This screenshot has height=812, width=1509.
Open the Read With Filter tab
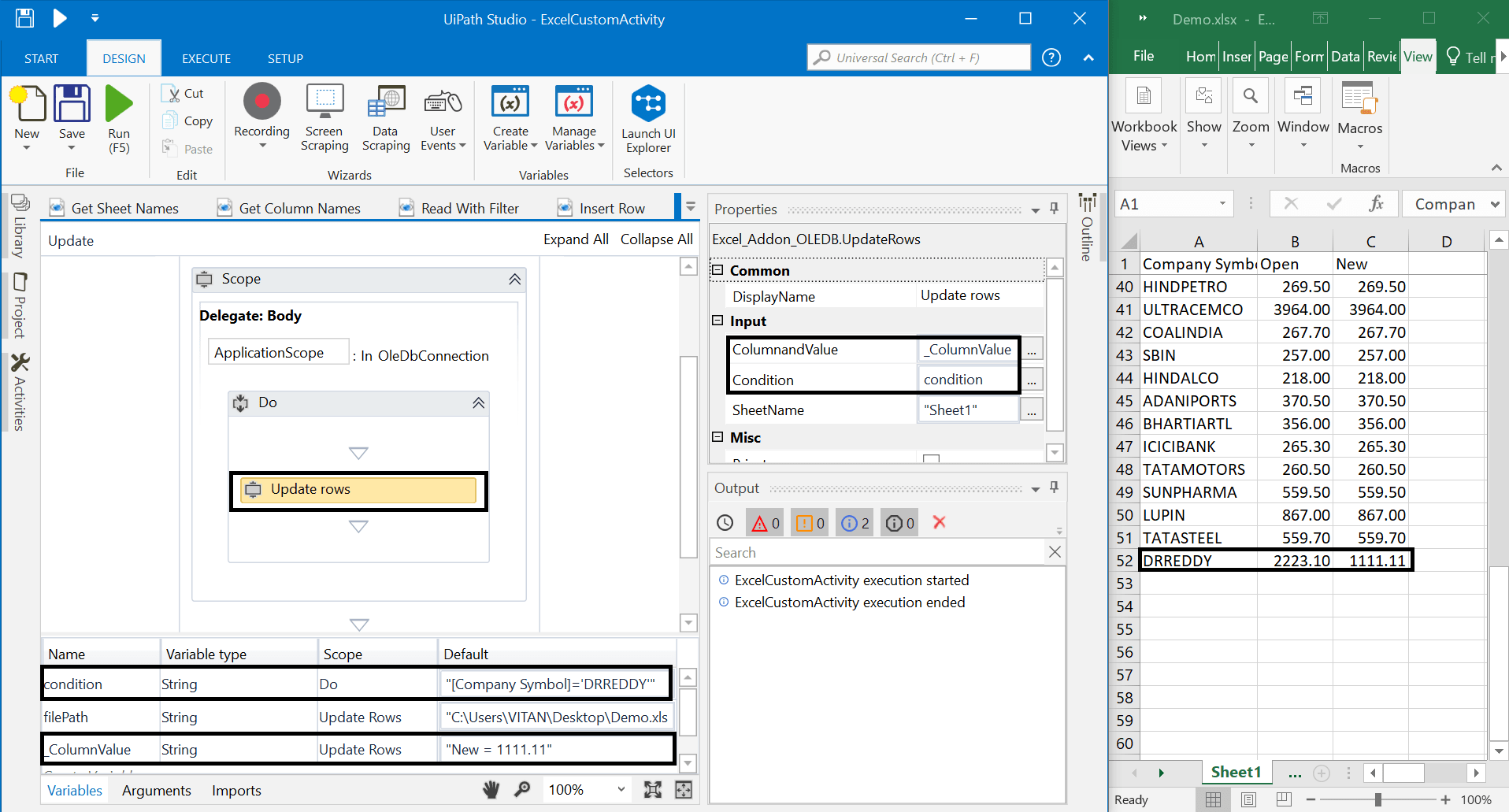click(x=459, y=208)
